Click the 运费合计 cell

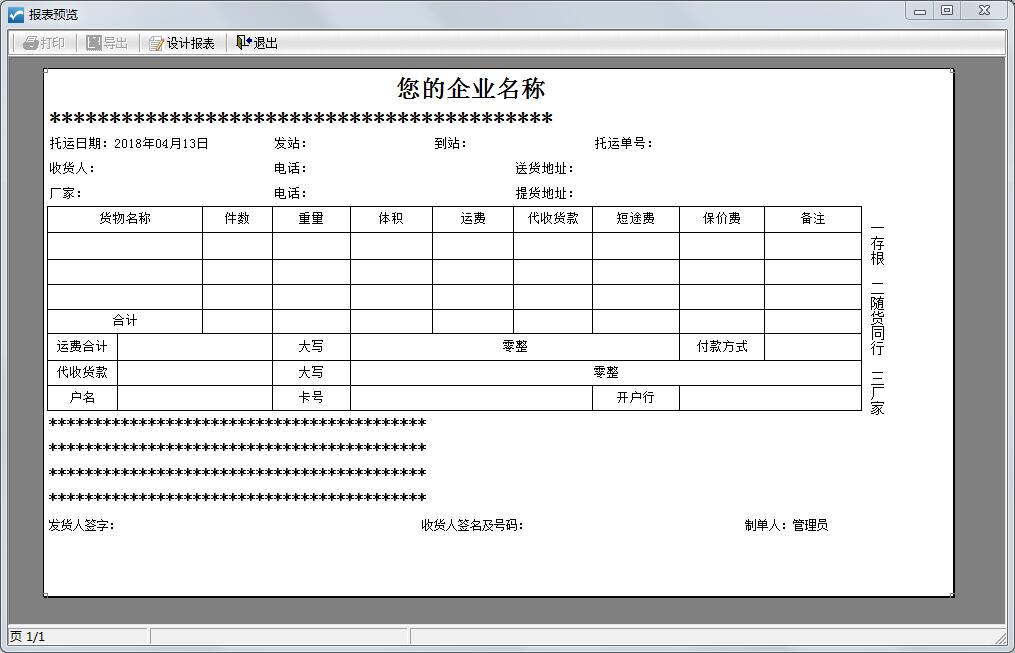point(82,347)
